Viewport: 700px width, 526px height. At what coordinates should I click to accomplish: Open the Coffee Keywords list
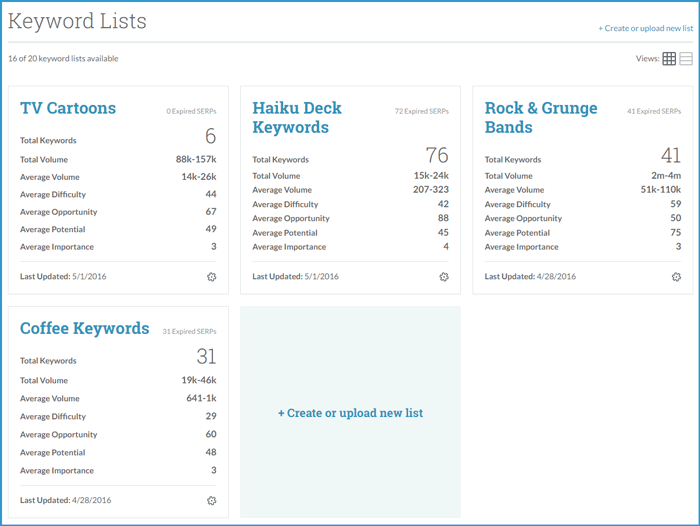(x=85, y=329)
